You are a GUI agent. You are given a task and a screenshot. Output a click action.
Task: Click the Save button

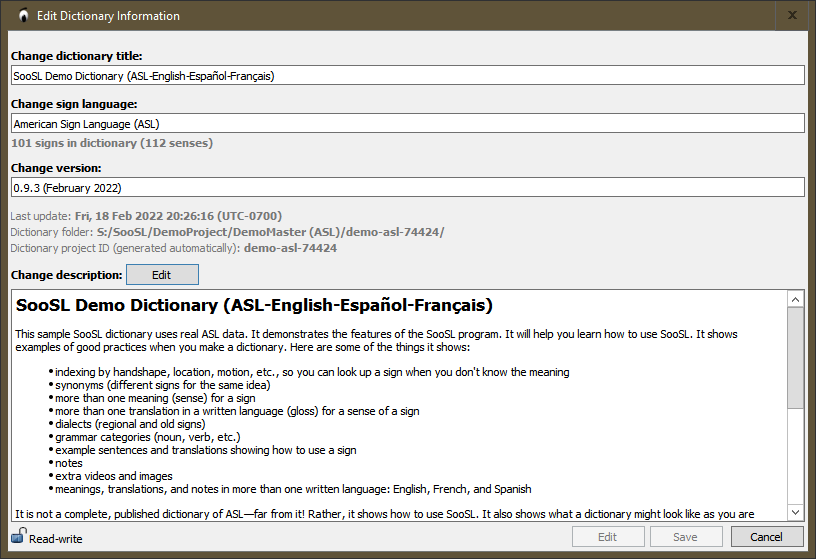click(x=686, y=537)
